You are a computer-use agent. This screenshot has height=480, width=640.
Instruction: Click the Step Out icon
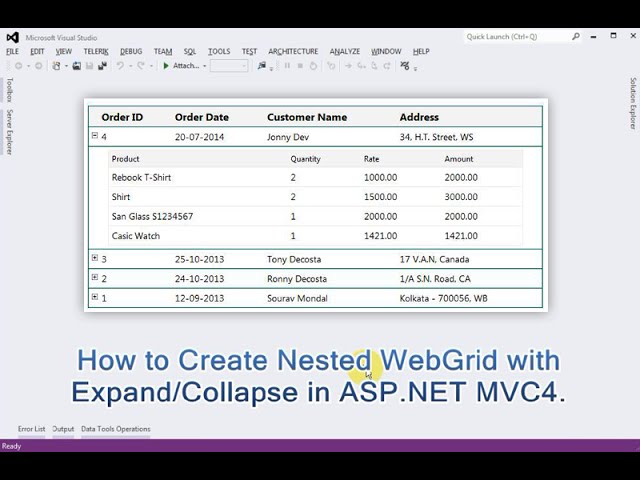(387, 66)
